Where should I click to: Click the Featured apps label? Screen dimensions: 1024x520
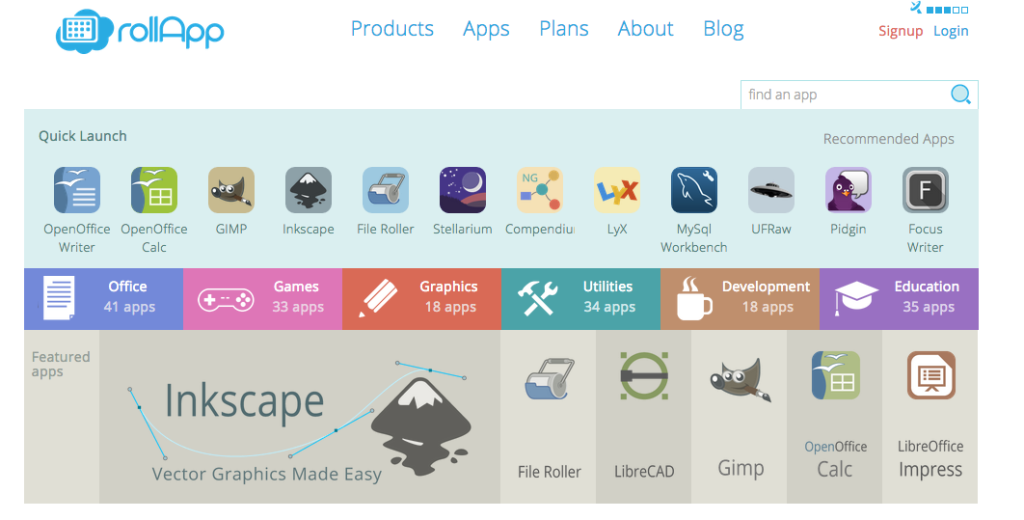coord(61,364)
